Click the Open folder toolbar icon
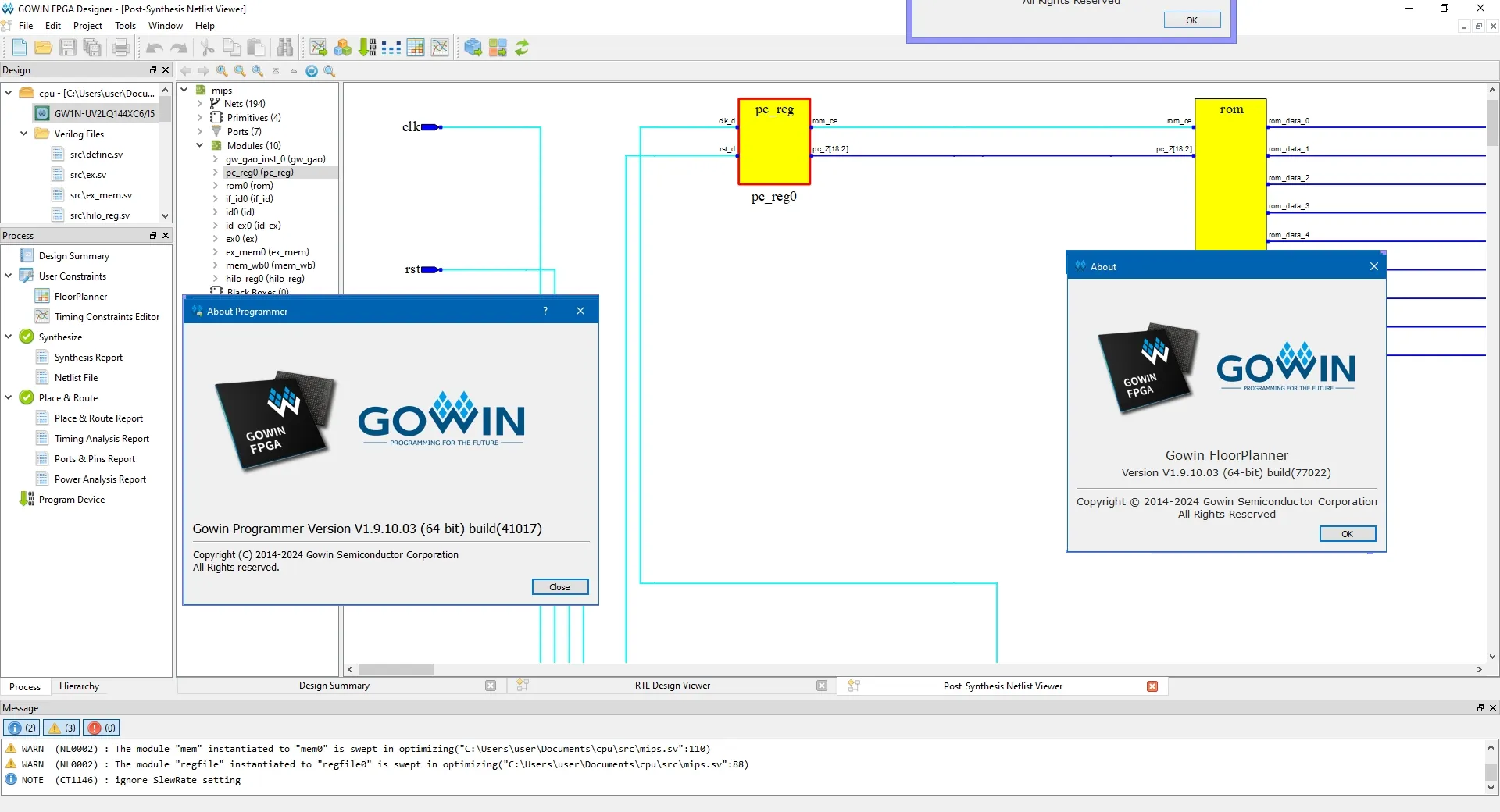 44,48
